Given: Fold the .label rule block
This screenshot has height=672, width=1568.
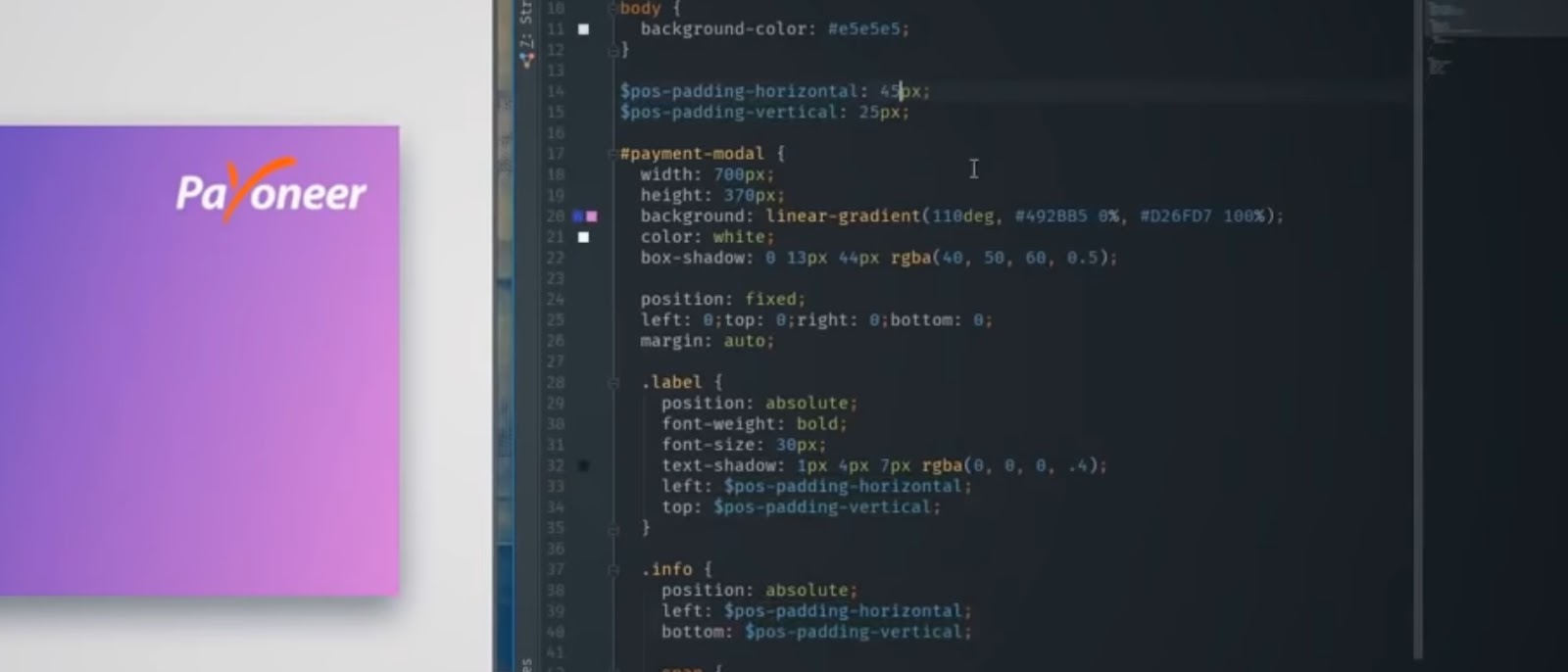Looking at the screenshot, I should click(x=613, y=383).
